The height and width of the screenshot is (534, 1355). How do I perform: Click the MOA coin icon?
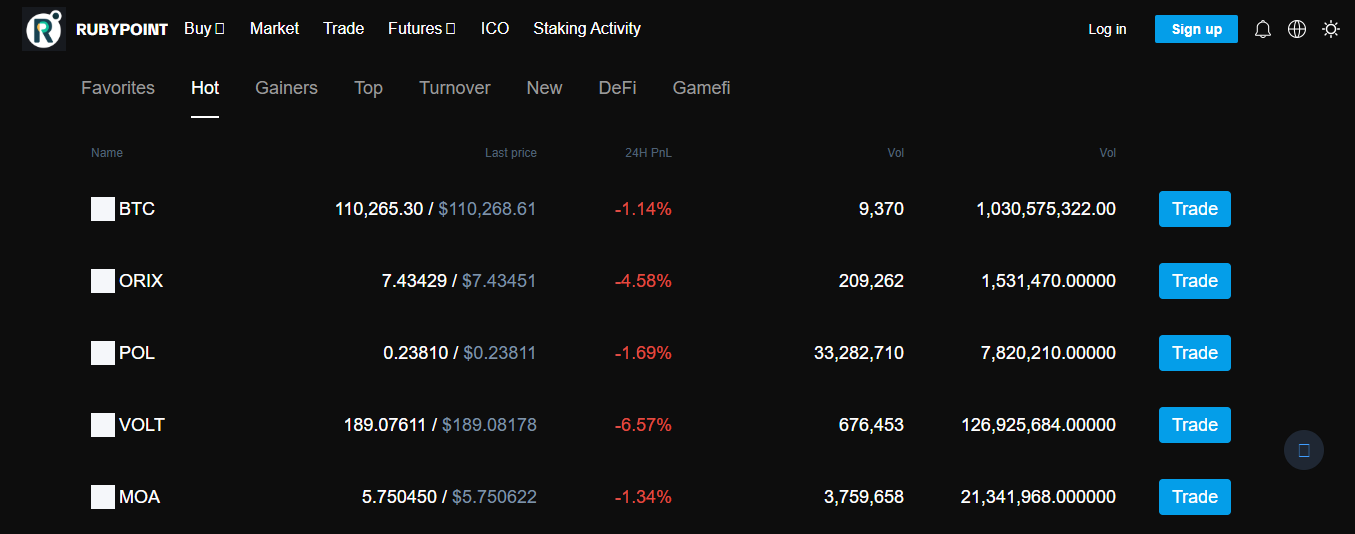tap(103, 497)
